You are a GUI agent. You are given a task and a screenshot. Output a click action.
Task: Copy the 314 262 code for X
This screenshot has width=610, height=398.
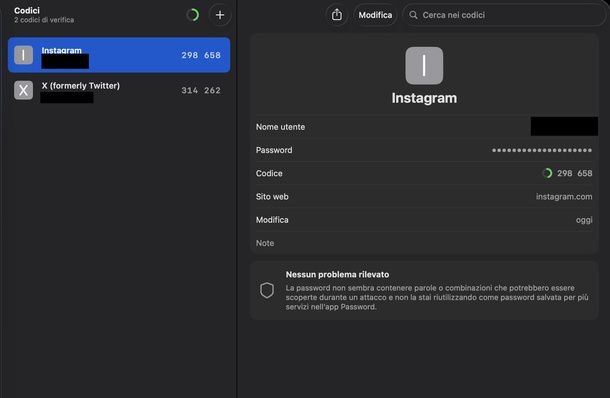pyautogui.click(x=201, y=90)
